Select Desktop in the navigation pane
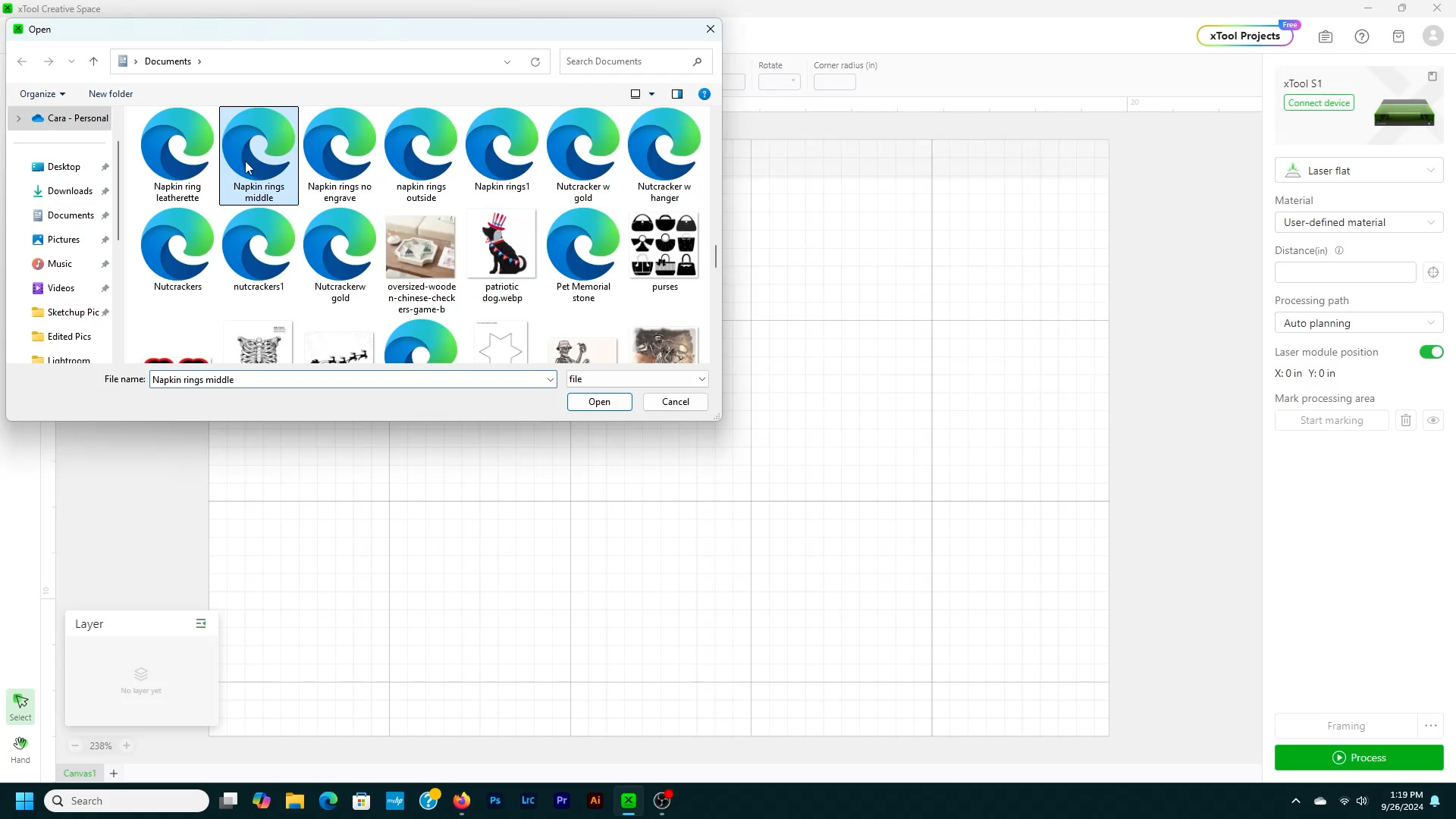1456x819 pixels. pyautogui.click(x=64, y=167)
